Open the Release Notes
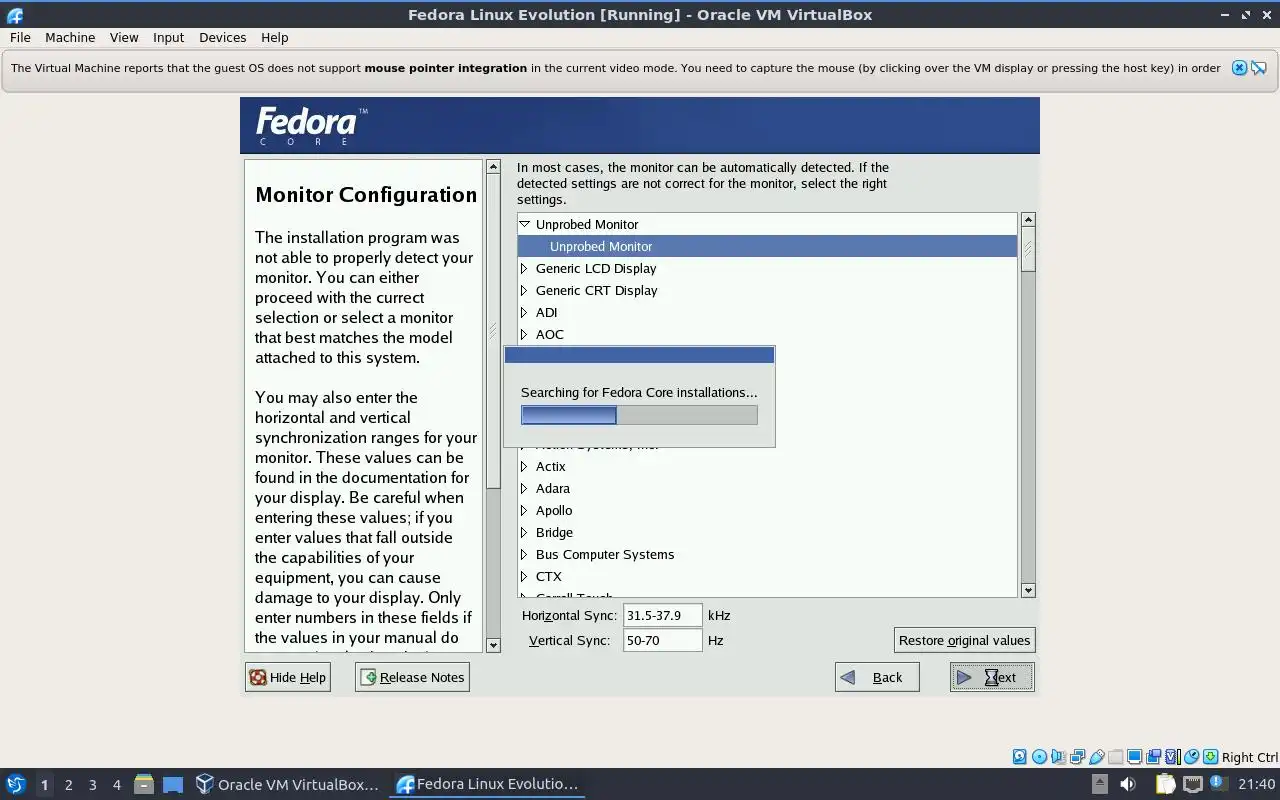This screenshot has height=800, width=1280. pos(412,677)
